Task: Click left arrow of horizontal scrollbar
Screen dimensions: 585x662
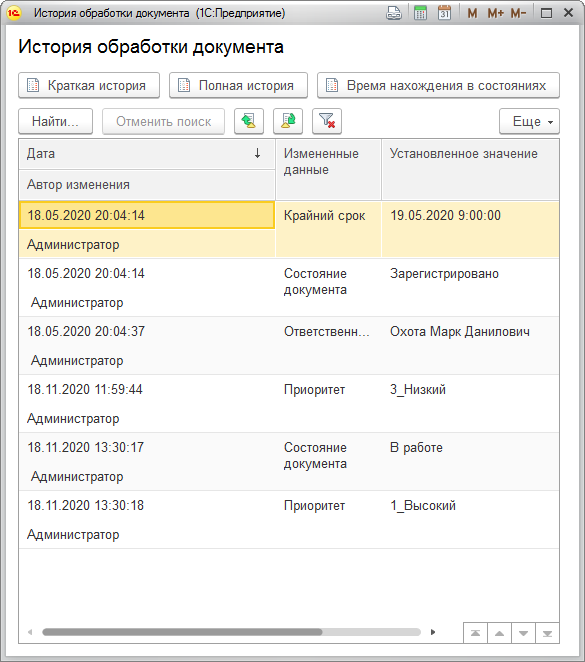Action: pos(30,632)
